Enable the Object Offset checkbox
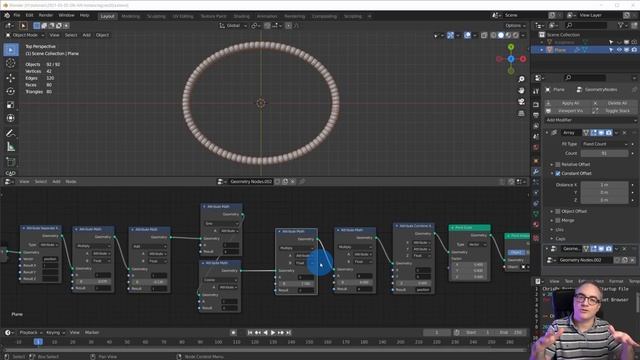 [558, 211]
